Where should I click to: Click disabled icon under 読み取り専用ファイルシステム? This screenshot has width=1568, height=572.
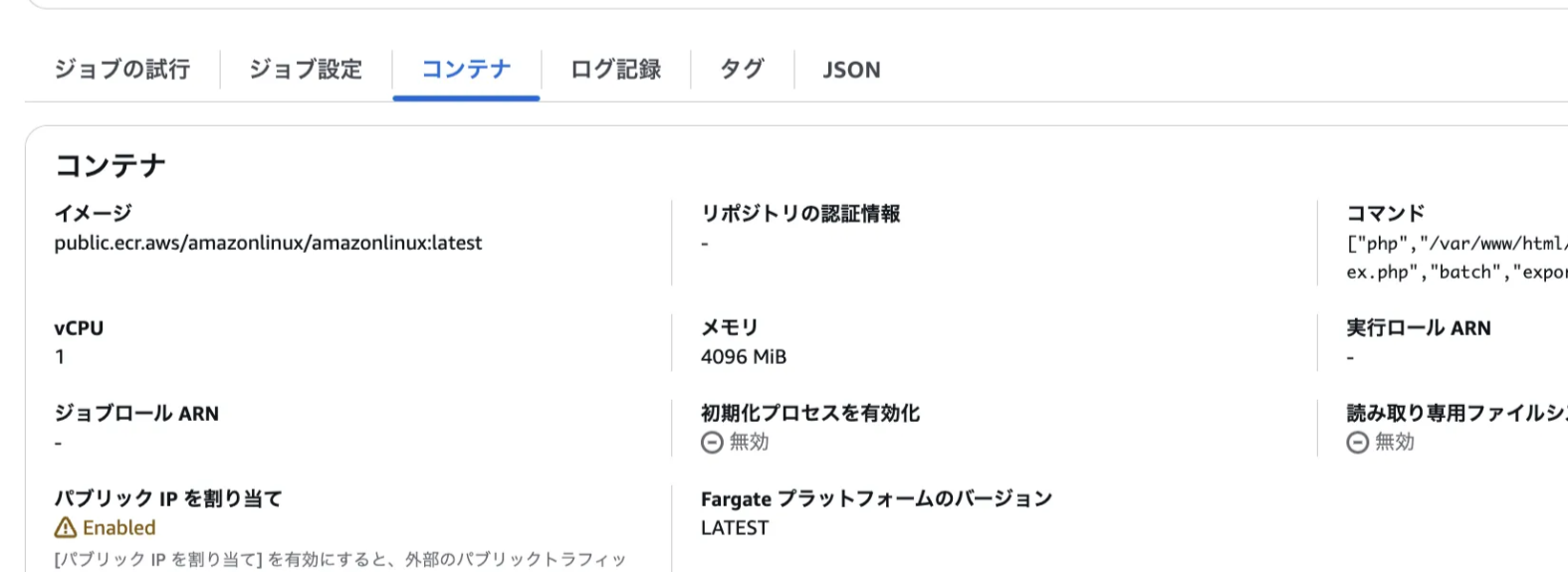pyautogui.click(x=1357, y=443)
